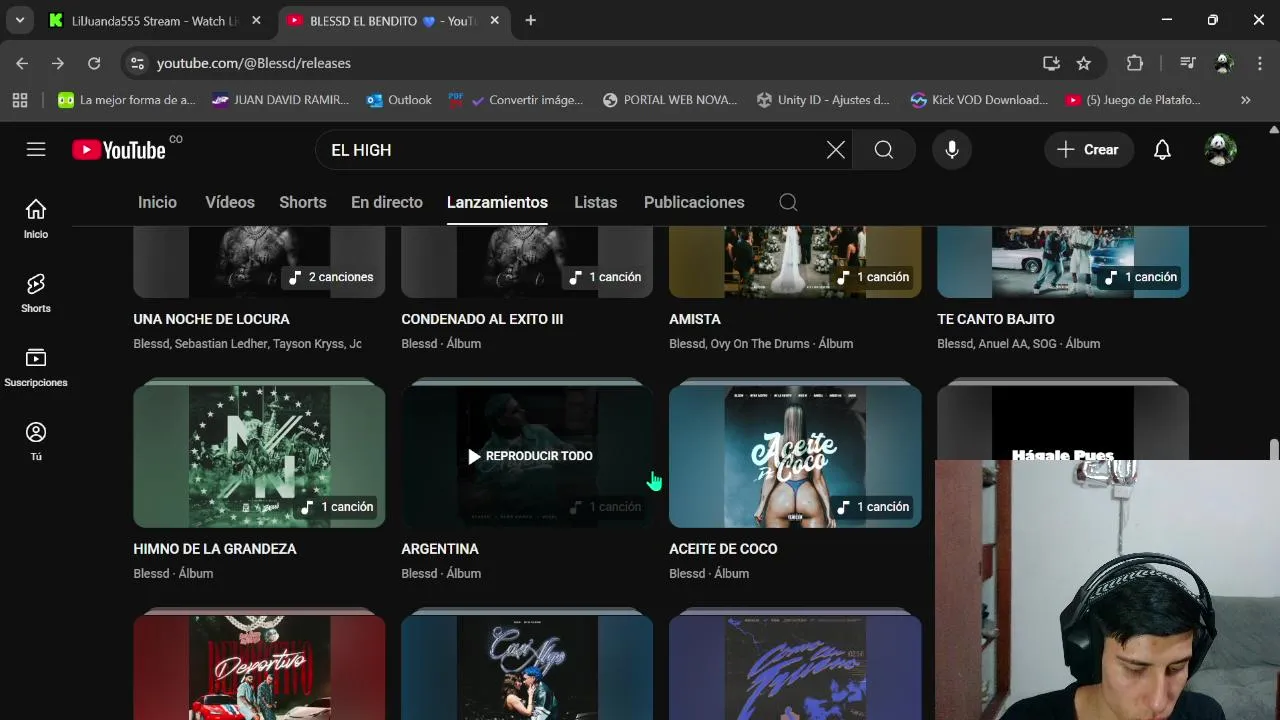Screen dimensions: 1280x720
Task: Switch to the Vídeos channel tab
Action: (x=230, y=202)
